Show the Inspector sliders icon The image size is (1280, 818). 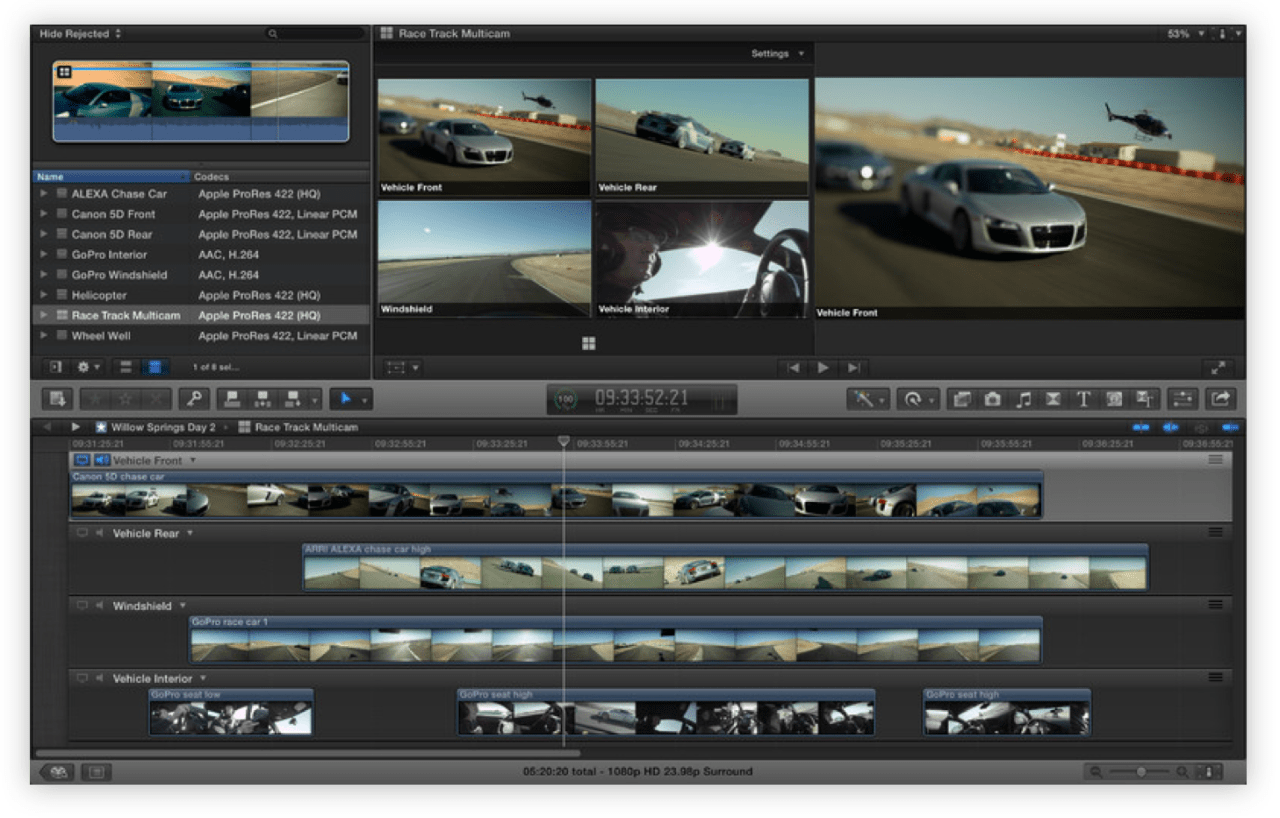(x=1183, y=399)
